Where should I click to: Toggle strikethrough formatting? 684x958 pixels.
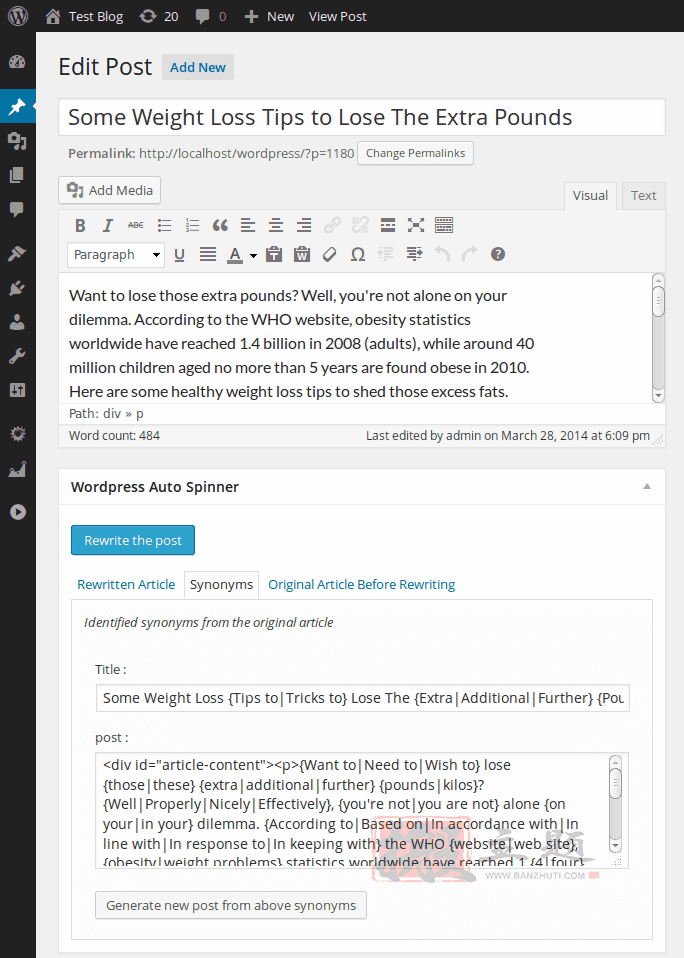click(136, 225)
